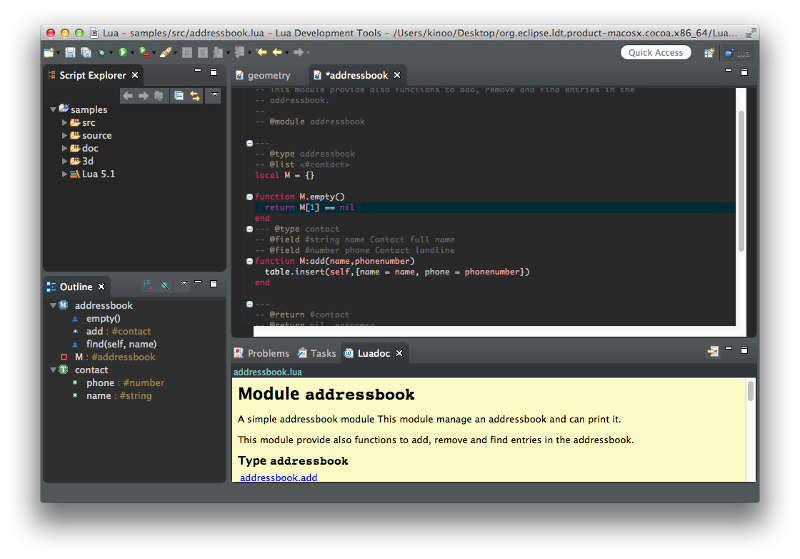Select phone : #number in Outline
Screen dimensions: 800x559
pos(125,383)
